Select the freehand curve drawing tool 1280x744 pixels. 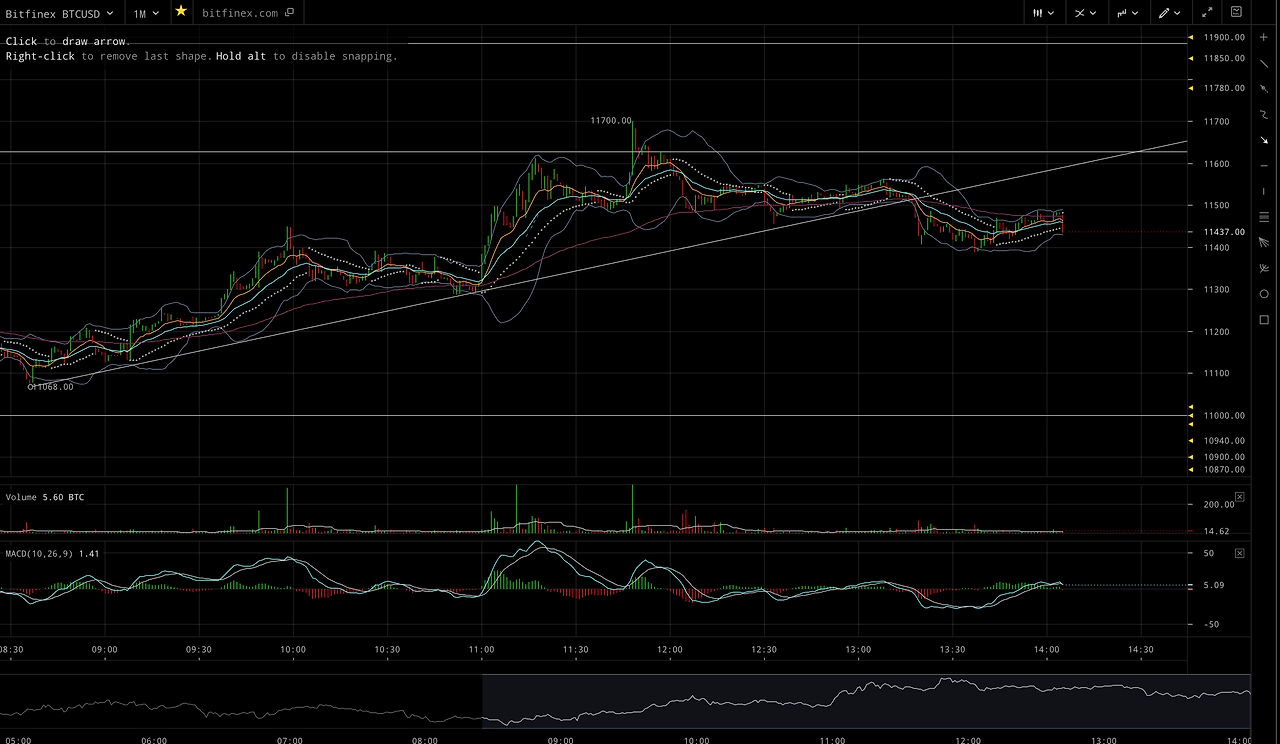(1264, 114)
